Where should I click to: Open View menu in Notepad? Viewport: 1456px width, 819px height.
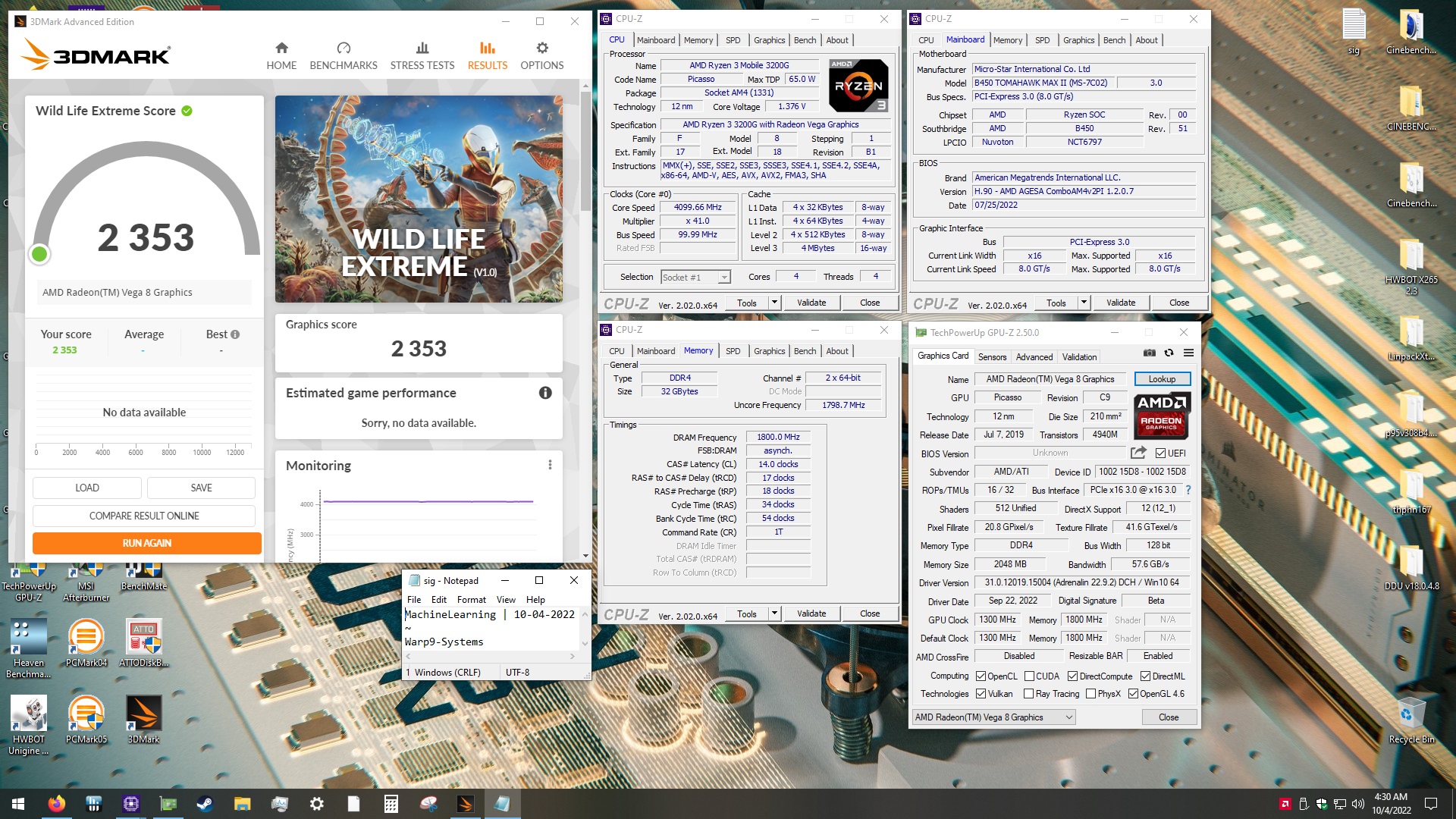point(506,599)
